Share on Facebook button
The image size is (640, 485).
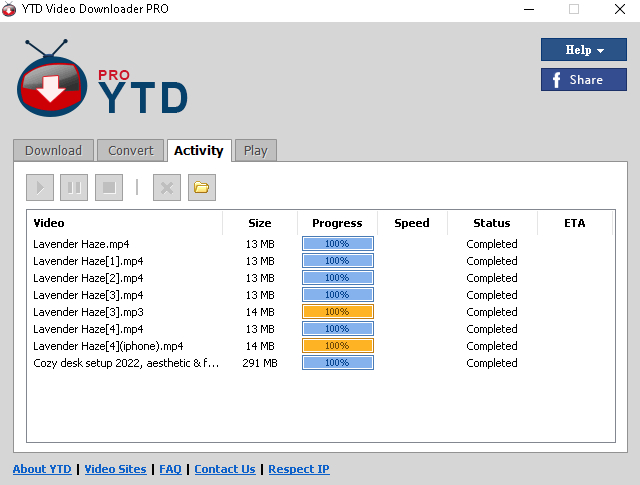[x=584, y=80]
